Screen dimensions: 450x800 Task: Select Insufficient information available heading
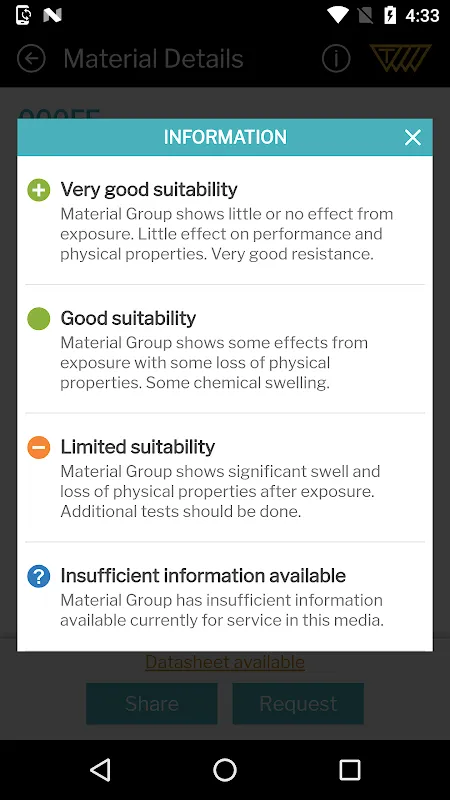click(x=203, y=576)
